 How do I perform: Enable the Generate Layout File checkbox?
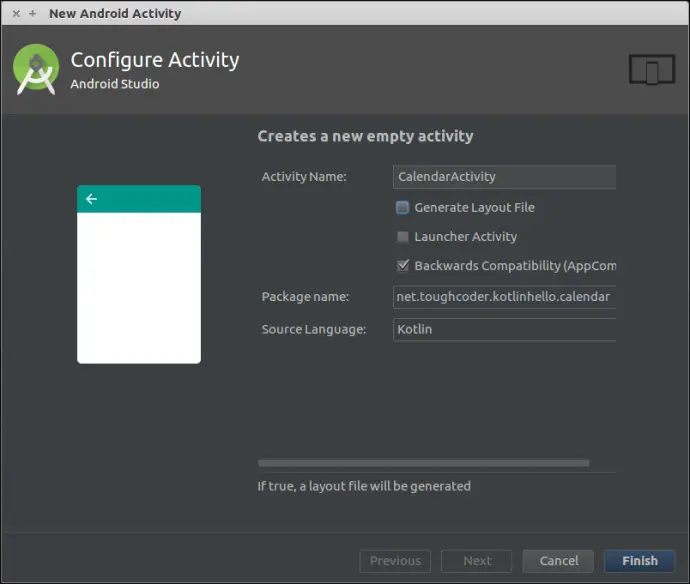(x=402, y=207)
